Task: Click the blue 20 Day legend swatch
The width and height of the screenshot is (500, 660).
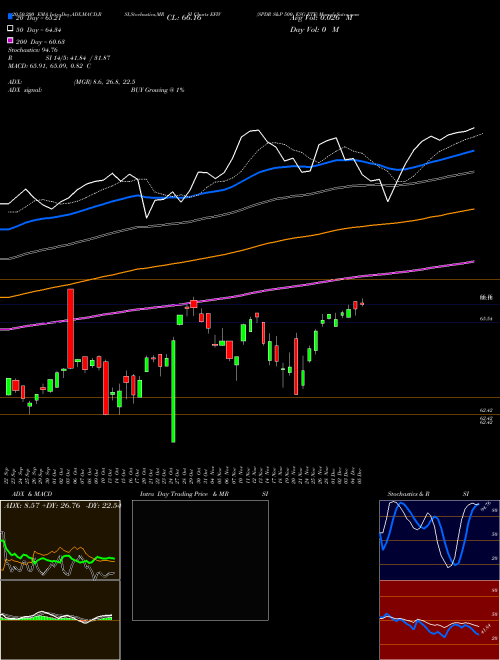Action: [x=11, y=17]
